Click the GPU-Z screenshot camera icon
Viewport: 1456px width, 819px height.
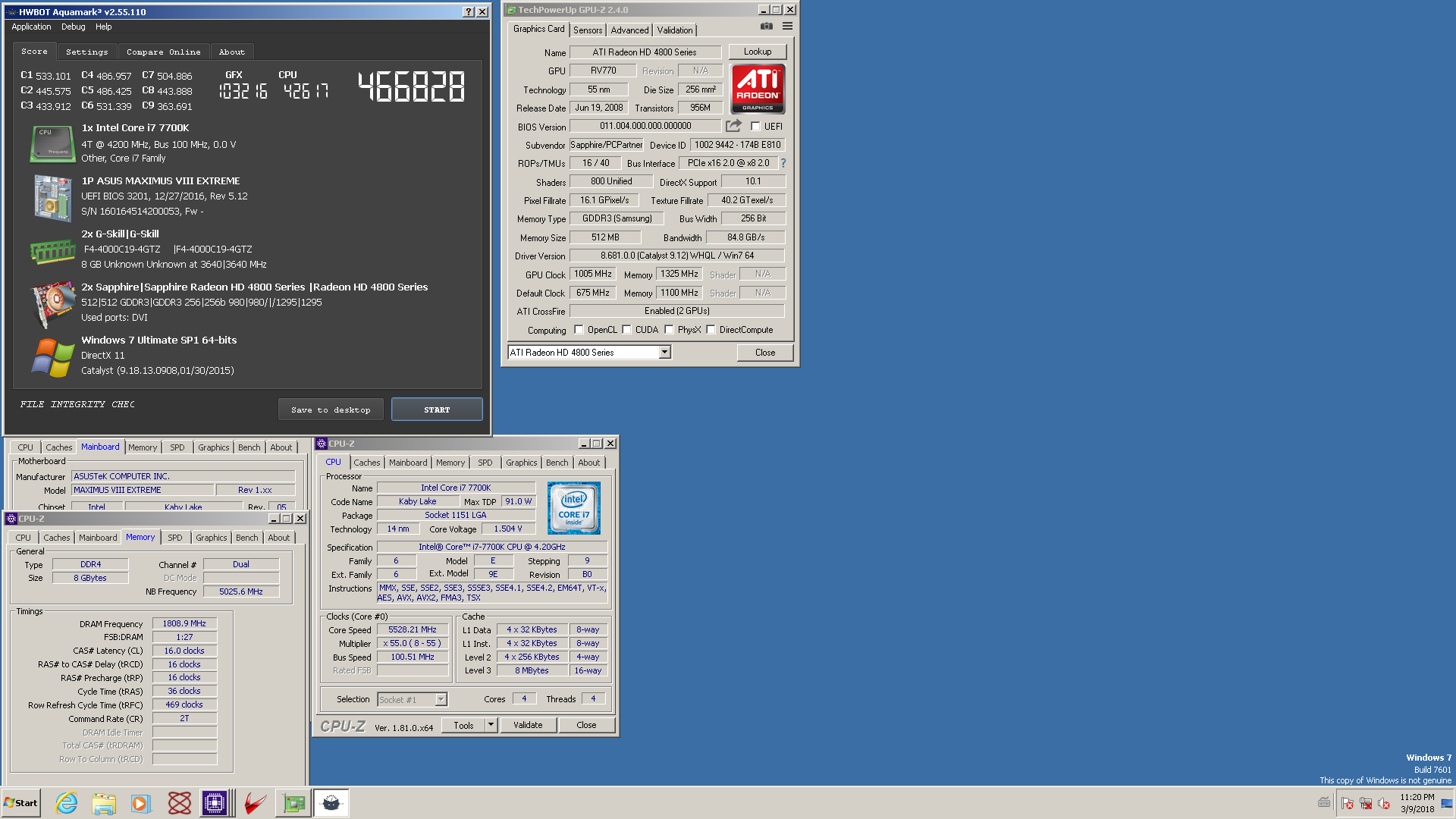pos(767,26)
